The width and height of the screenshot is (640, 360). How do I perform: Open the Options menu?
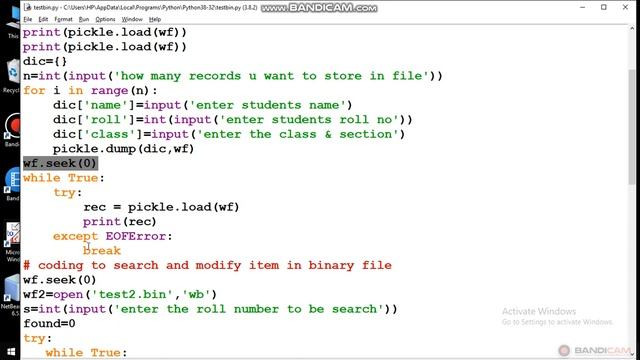(105, 19)
